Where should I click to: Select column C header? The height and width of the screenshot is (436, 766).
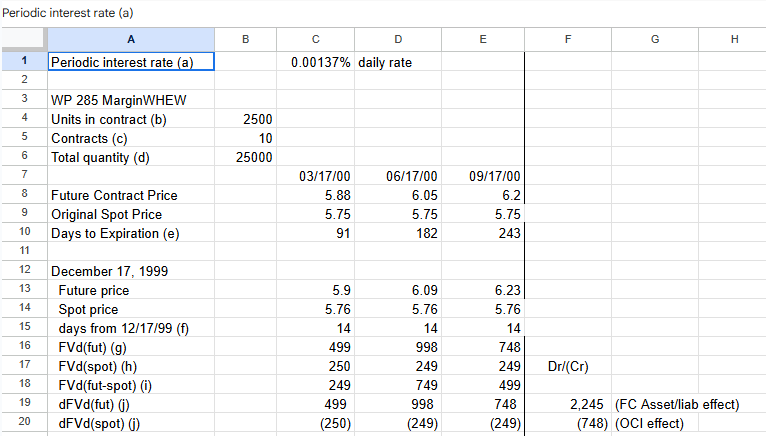coord(315,39)
